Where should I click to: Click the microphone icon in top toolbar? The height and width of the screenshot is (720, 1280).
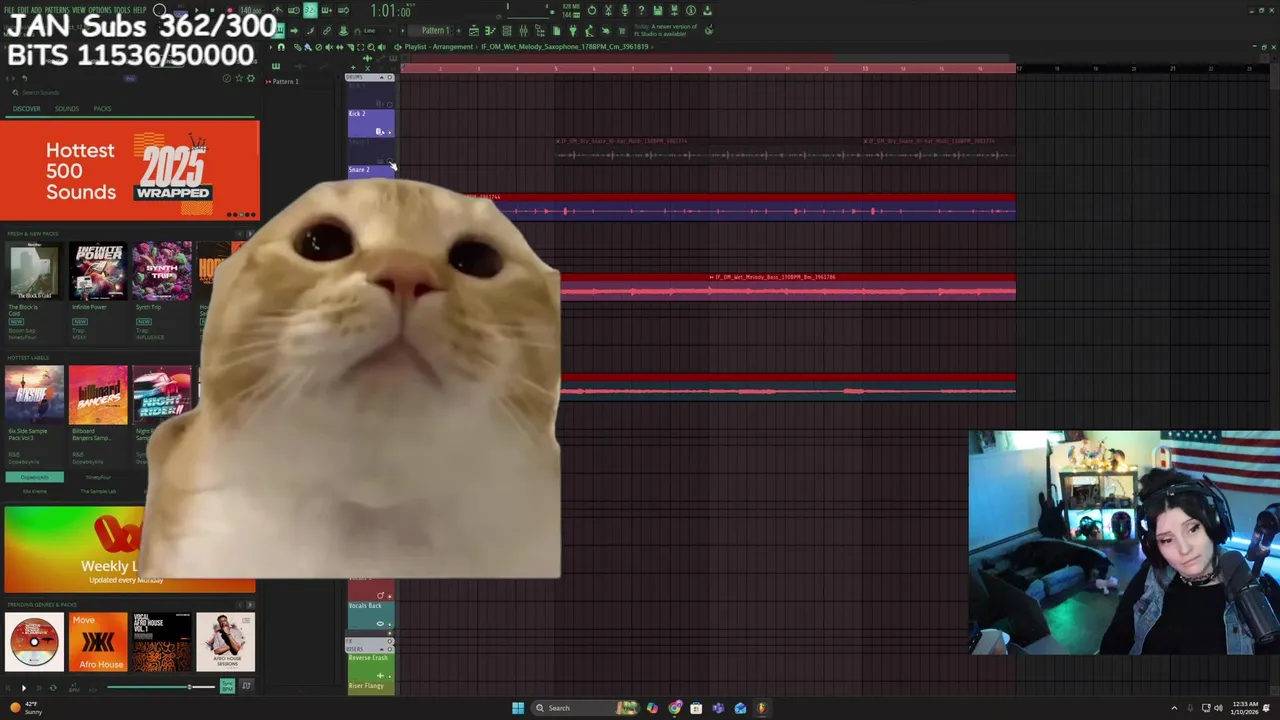pyautogui.click(x=625, y=10)
